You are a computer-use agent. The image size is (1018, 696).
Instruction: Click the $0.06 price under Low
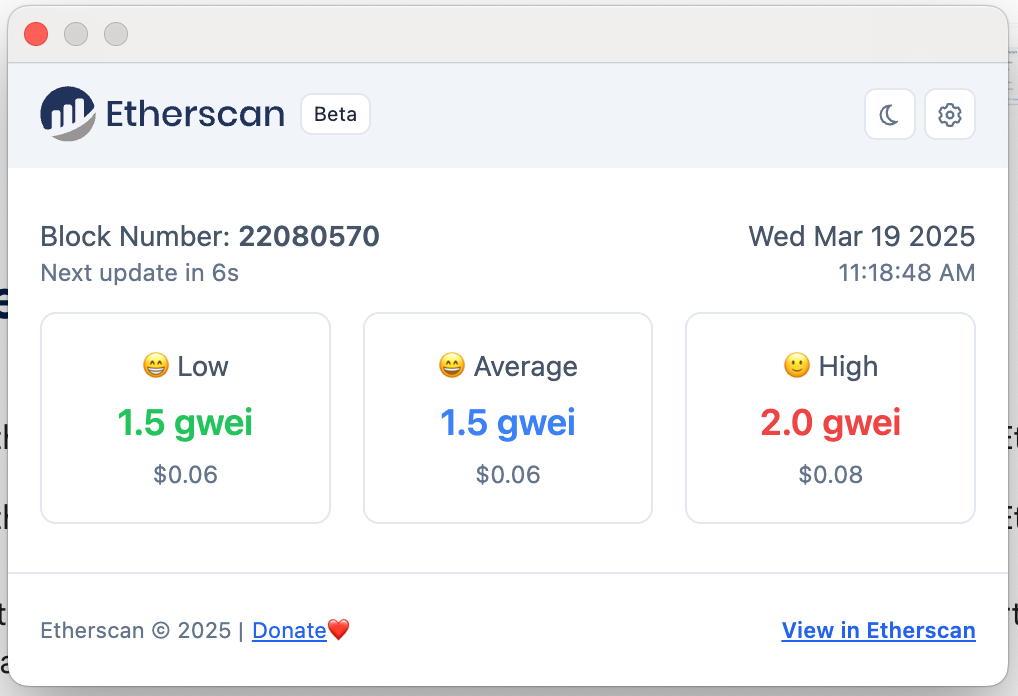tap(185, 475)
